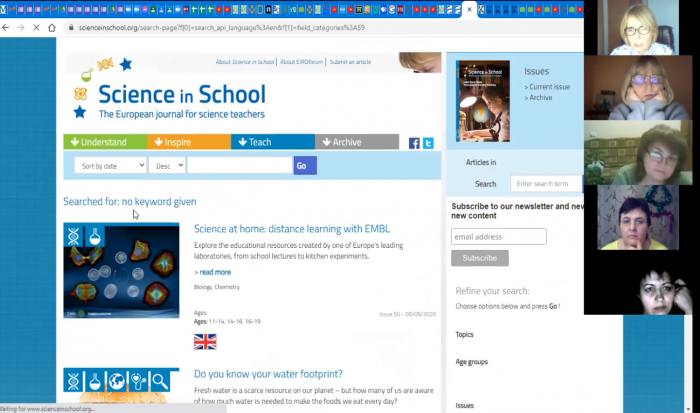
Task: Open the Inspire menu tab
Action: (x=188, y=142)
